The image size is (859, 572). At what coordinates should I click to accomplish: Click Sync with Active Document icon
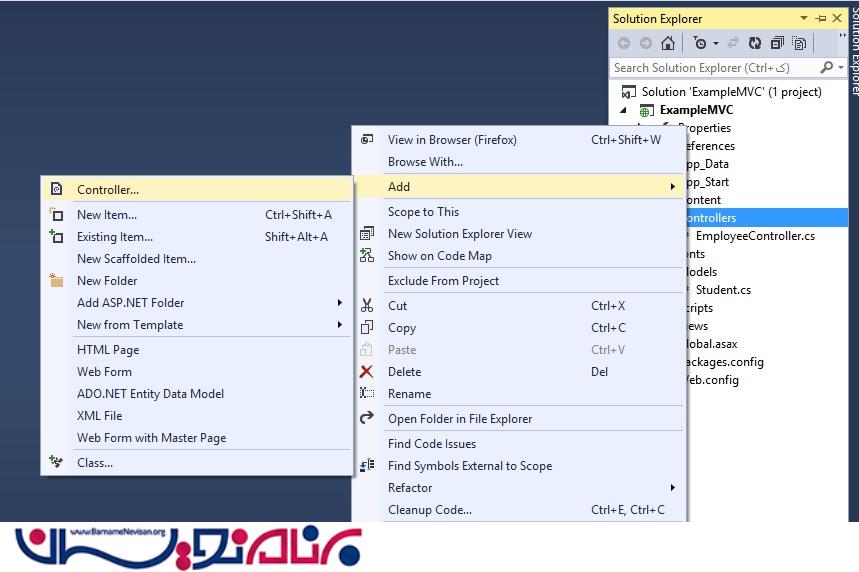tap(732, 43)
